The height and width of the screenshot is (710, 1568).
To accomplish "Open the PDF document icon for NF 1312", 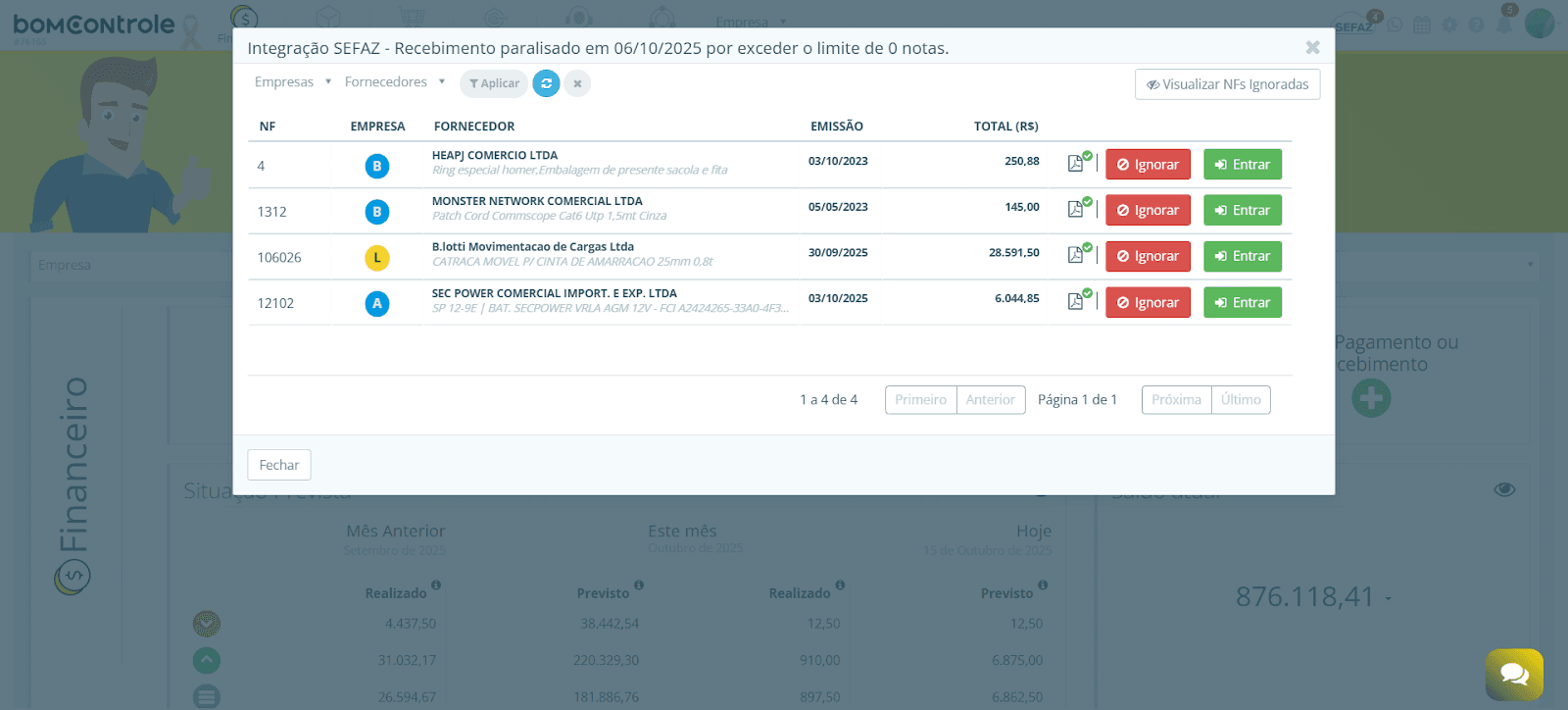I will 1076,209.
